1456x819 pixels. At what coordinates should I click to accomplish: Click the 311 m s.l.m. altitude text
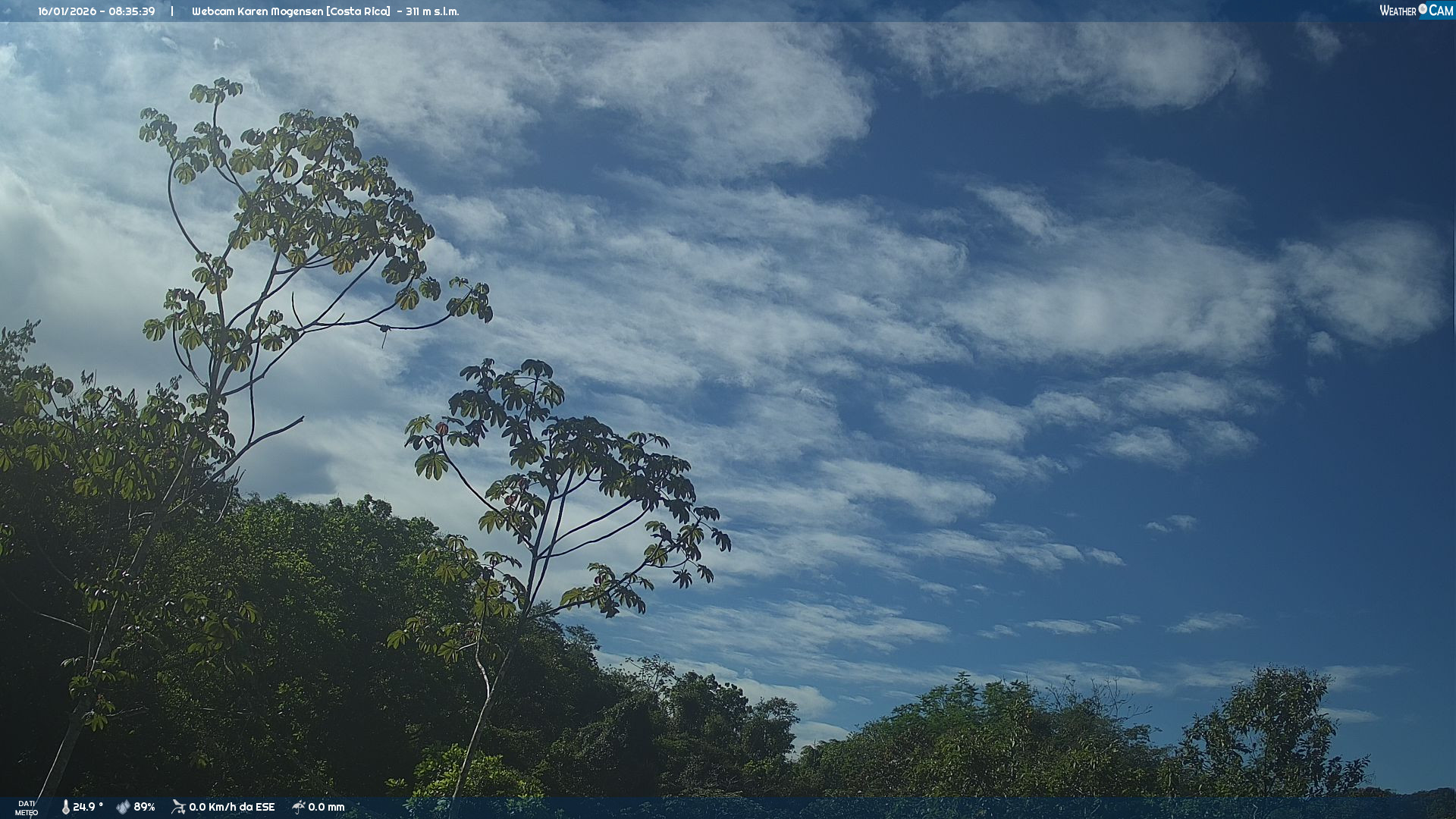(432, 11)
